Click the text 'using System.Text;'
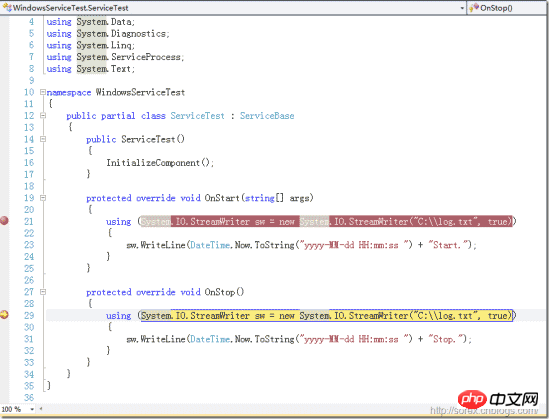The width and height of the screenshot is (549, 419). coord(90,69)
